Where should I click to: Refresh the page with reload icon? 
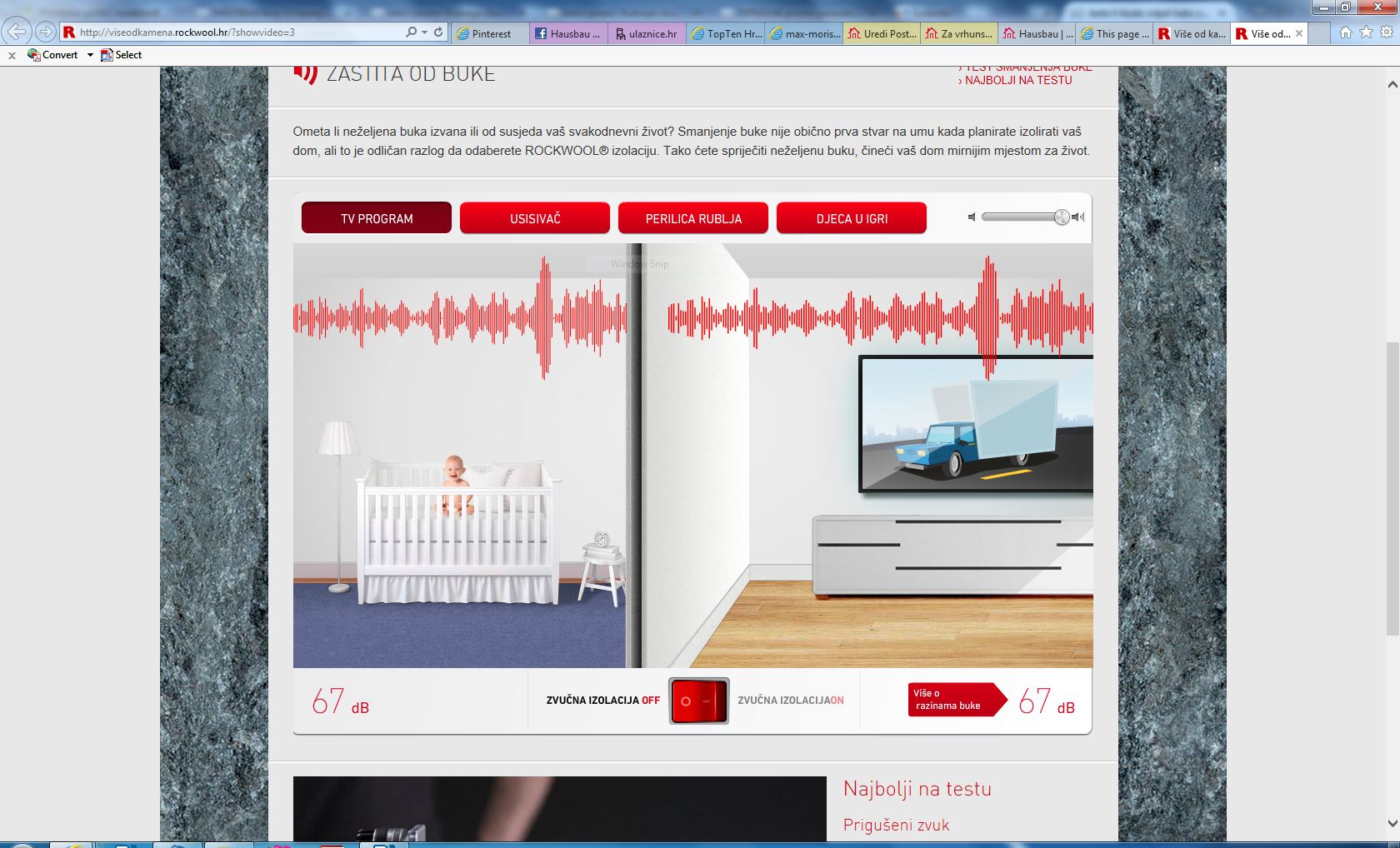click(x=438, y=32)
